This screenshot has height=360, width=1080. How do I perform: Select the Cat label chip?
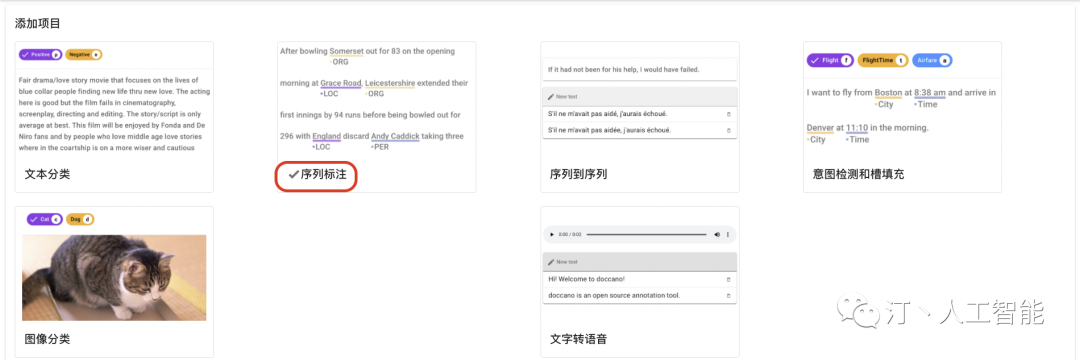[45, 220]
